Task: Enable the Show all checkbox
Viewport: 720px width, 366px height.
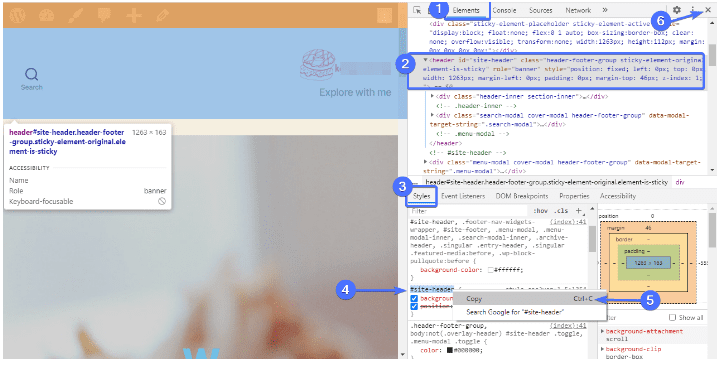Action: coord(673,317)
